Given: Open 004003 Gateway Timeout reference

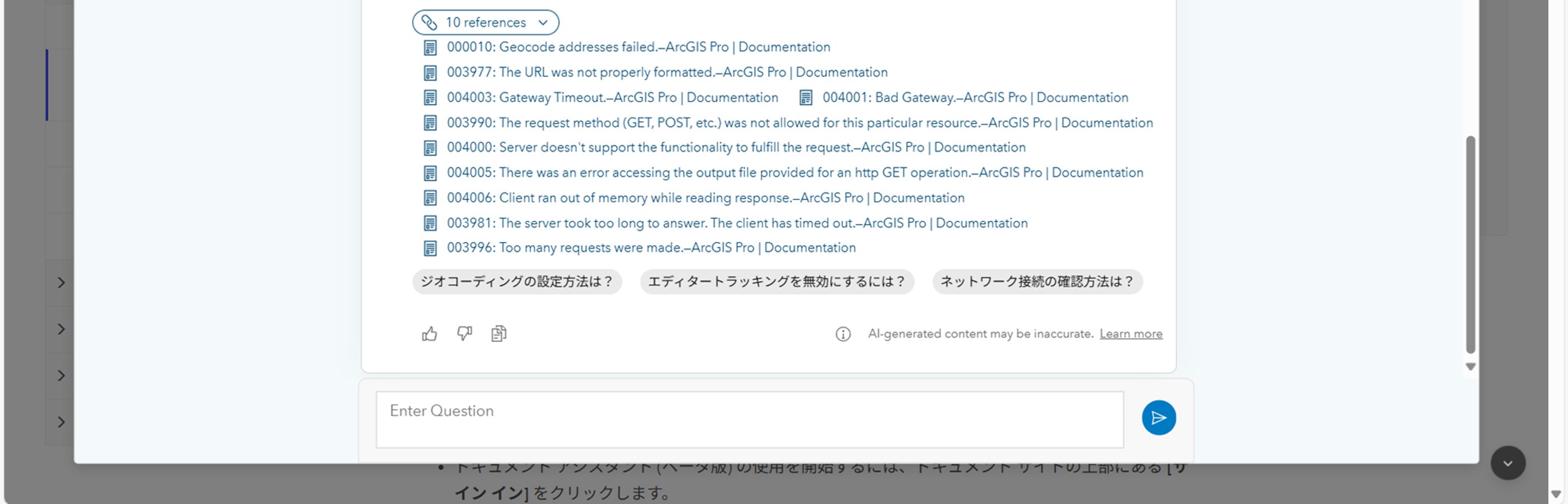Looking at the screenshot, I should click(611, 98).
